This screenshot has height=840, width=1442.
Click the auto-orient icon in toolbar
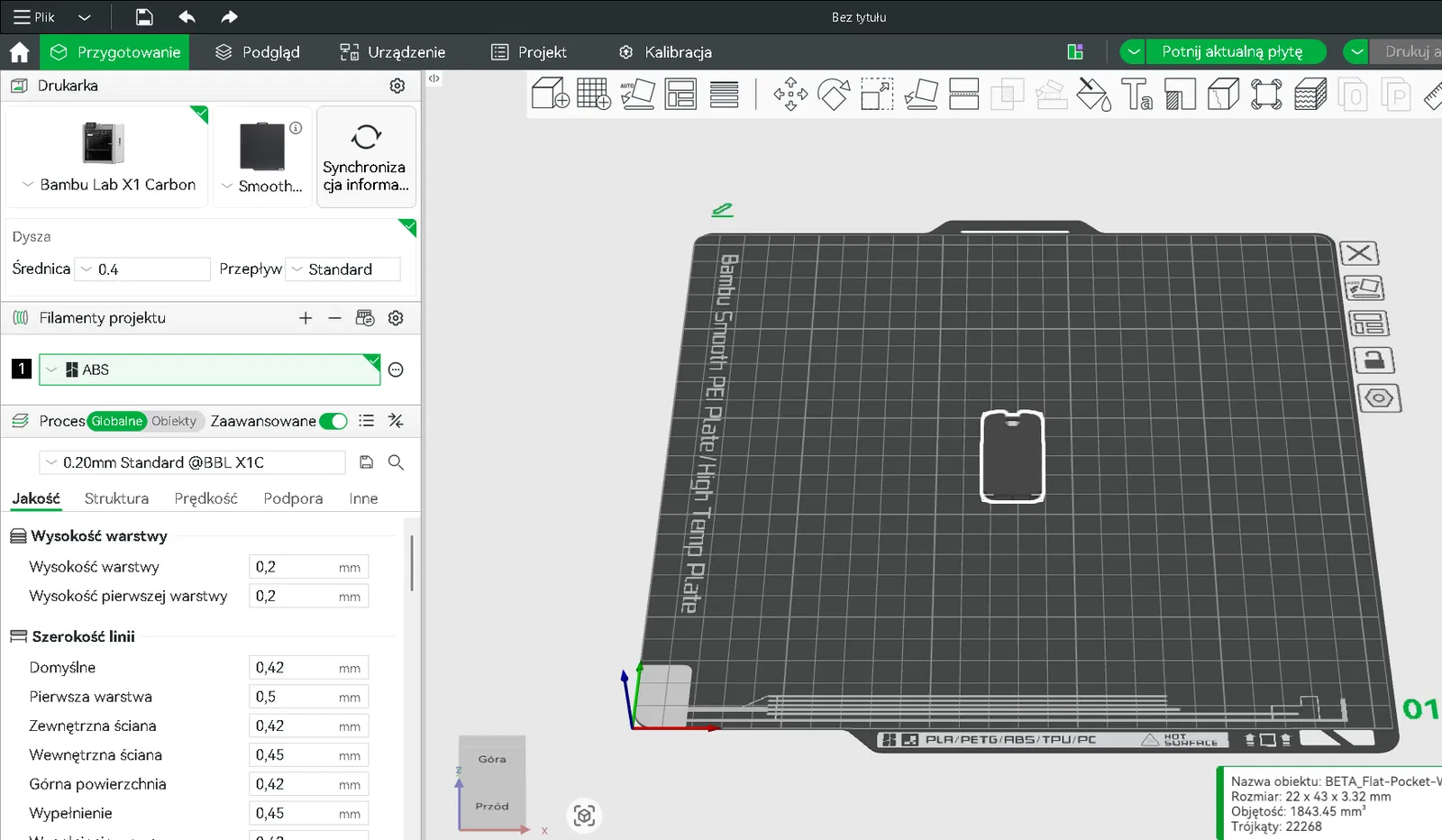[x=637, y=94]
